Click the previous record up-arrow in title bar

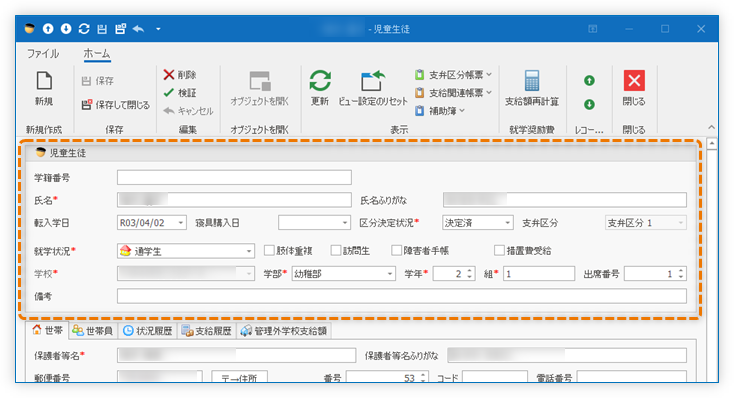(x=48, y=29)
